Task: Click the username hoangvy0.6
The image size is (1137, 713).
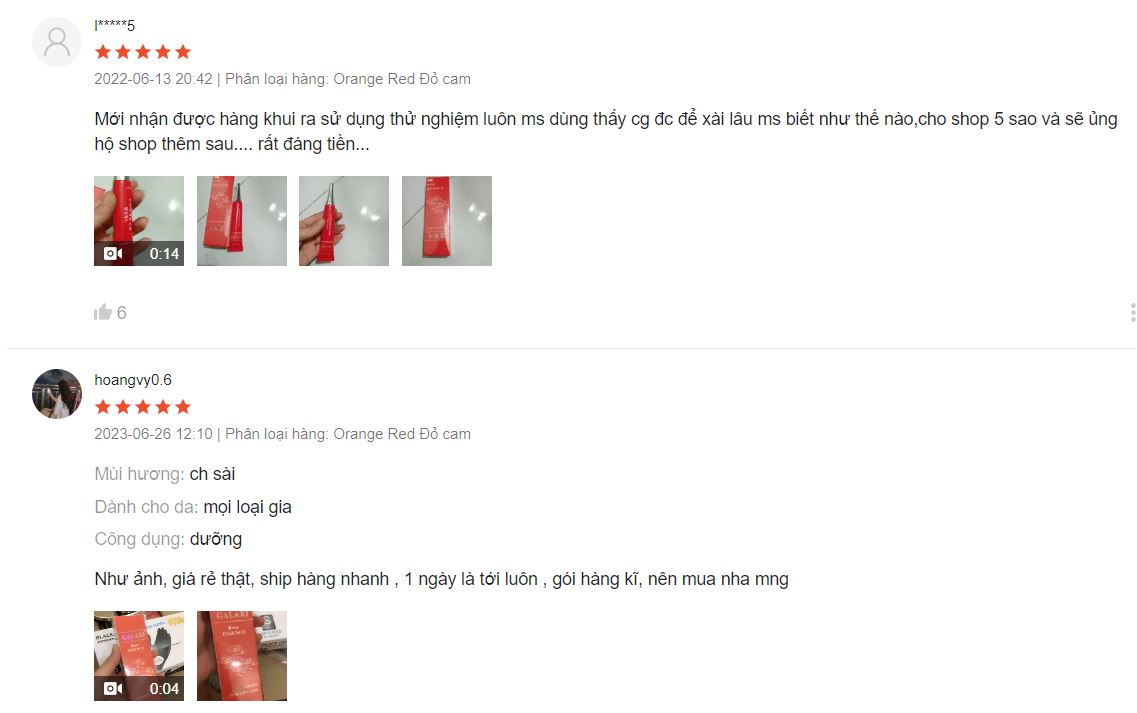Action: (x=133, y=380)
